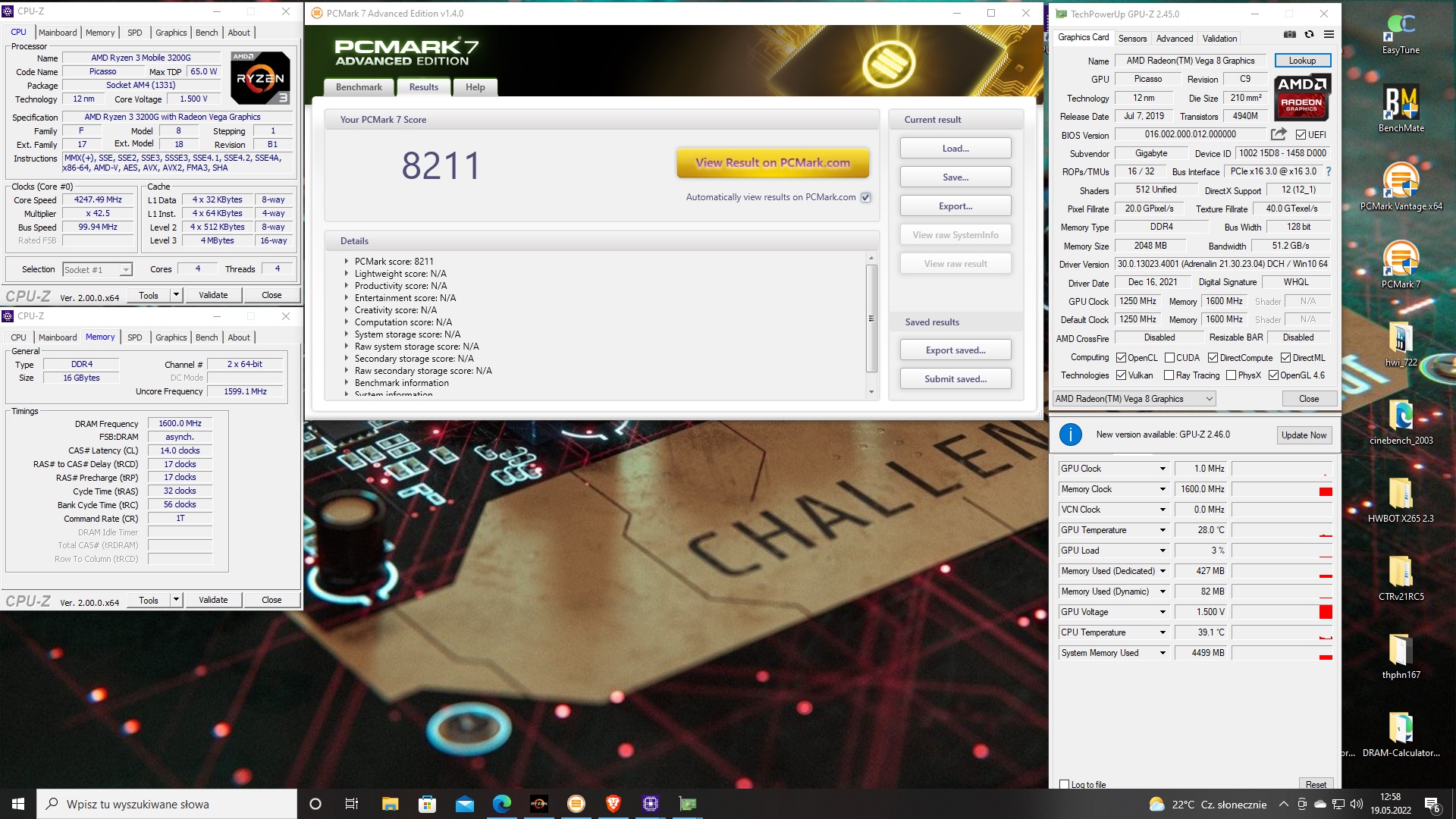Open the Help tab in PCMark 7

[x=475, y=87]
